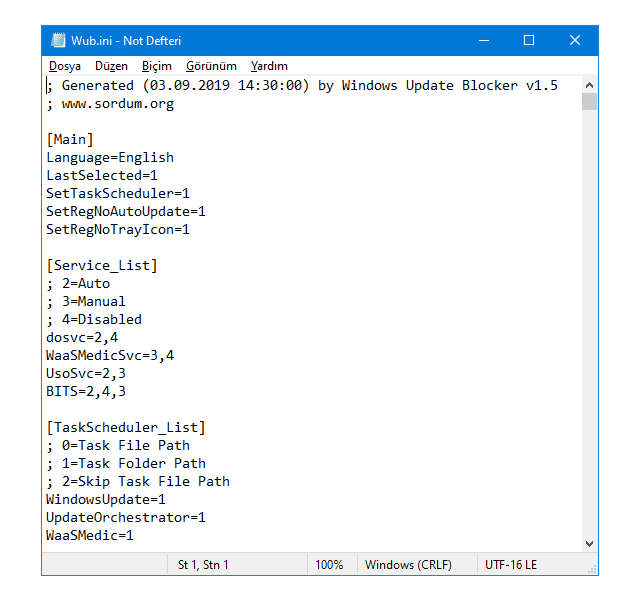Click the Notepad icon in the title bar
Screen dimensions: 640x600
[58, 40]
